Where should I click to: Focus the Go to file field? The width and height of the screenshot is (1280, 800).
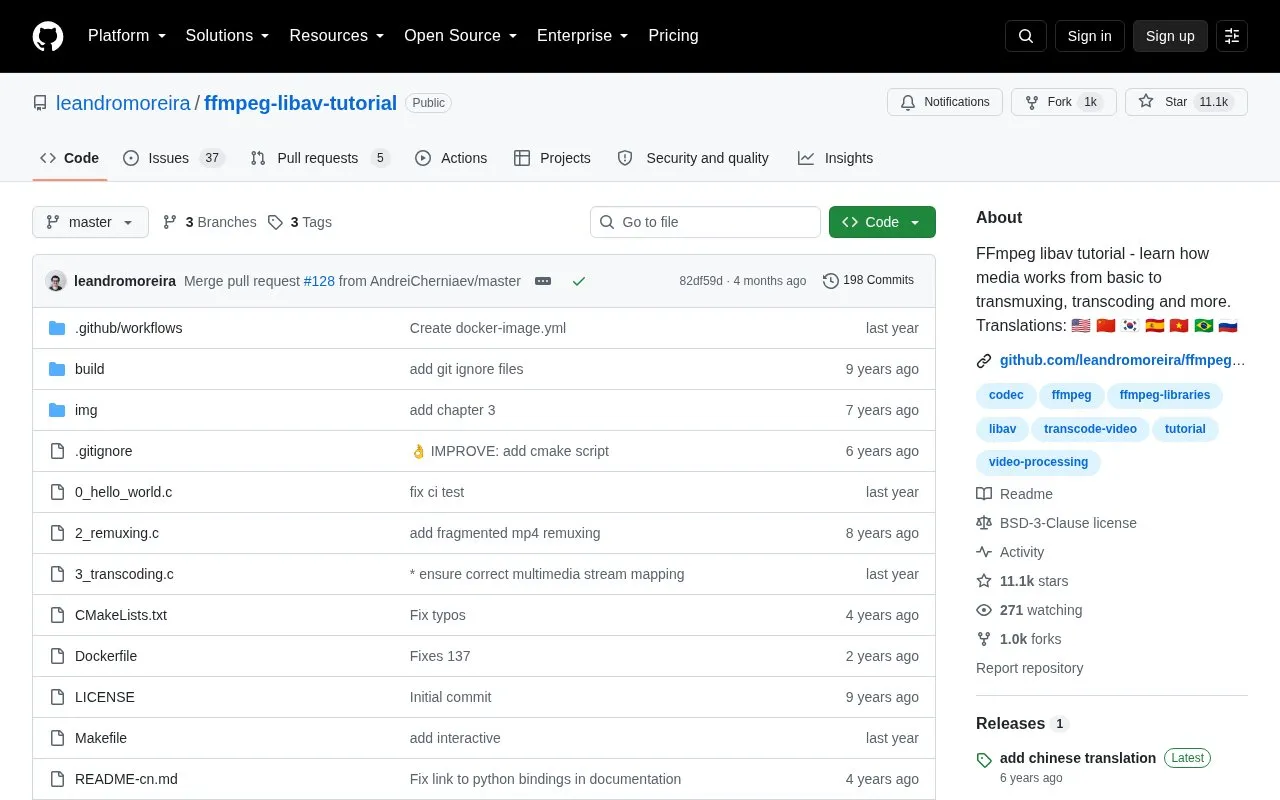coord(705,222)
